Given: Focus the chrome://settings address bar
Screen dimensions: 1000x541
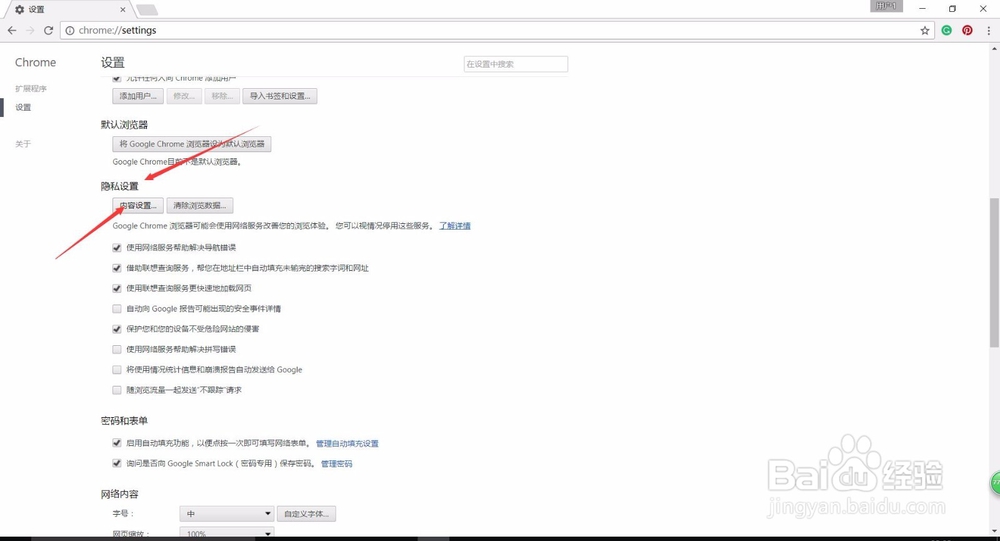Looking at the screenshot, I should 497,30.
